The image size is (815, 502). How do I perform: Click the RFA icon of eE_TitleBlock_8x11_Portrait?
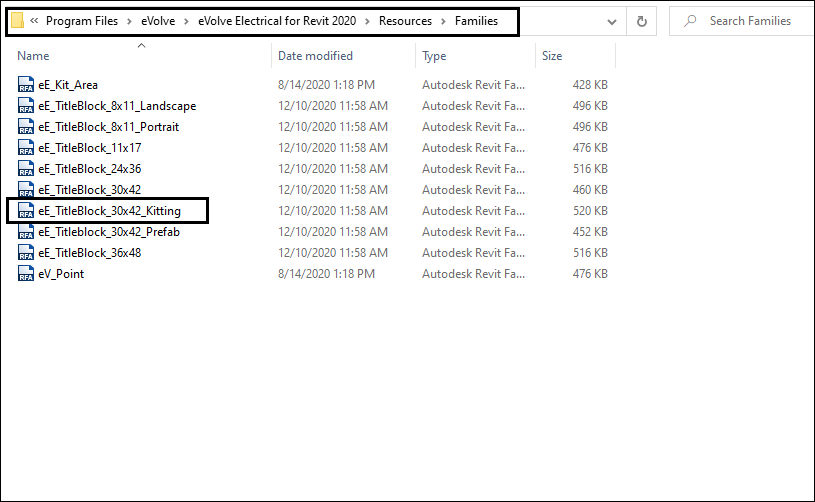(25, 126)
